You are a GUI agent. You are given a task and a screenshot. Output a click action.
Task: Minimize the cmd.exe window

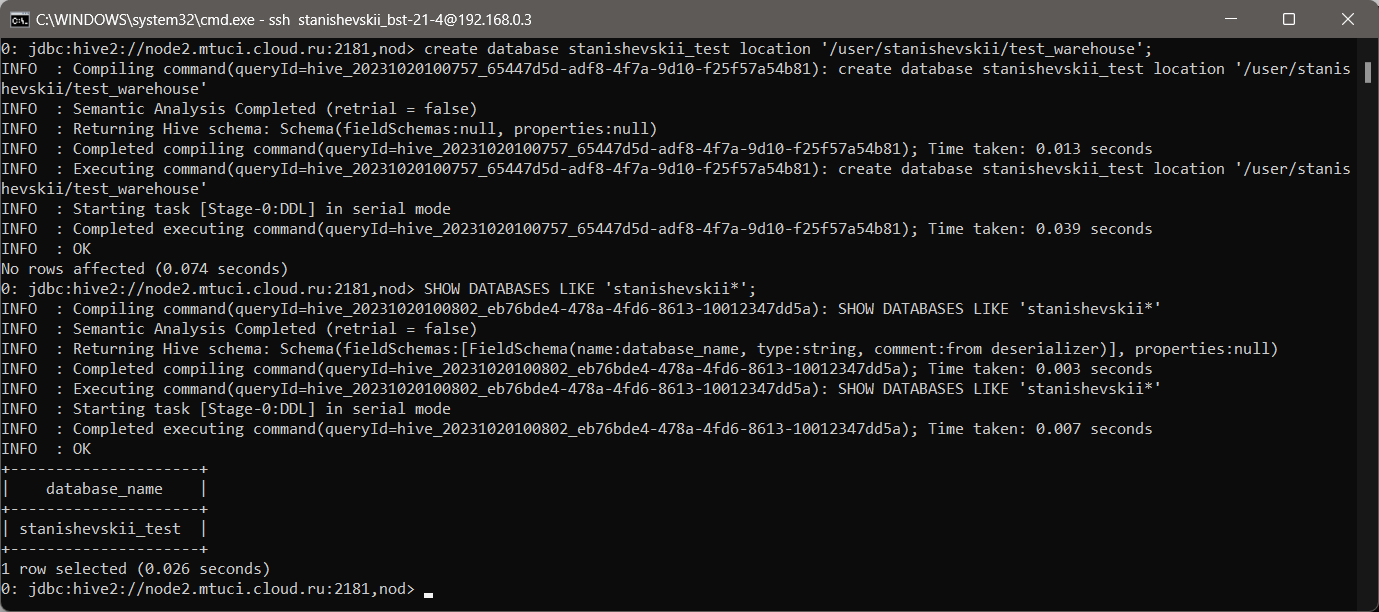1242,19
